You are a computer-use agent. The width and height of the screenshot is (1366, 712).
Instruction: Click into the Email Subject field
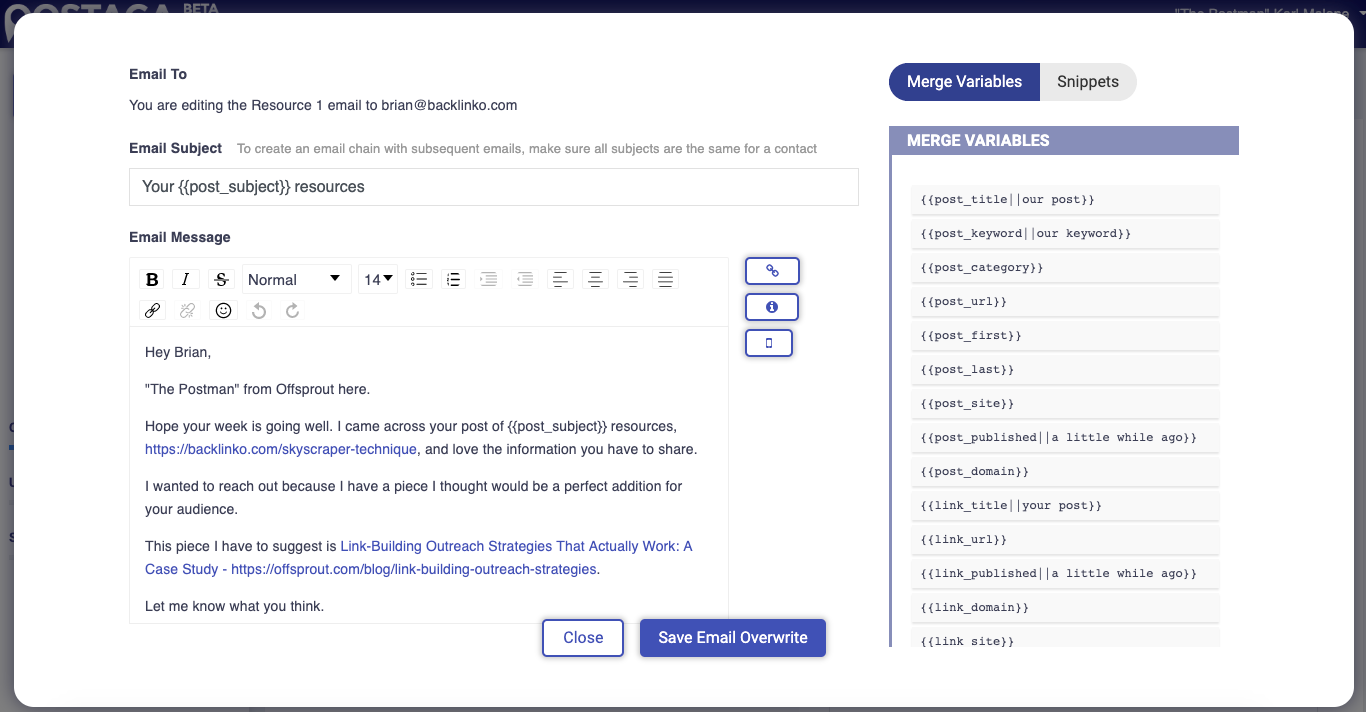(494, 187)
